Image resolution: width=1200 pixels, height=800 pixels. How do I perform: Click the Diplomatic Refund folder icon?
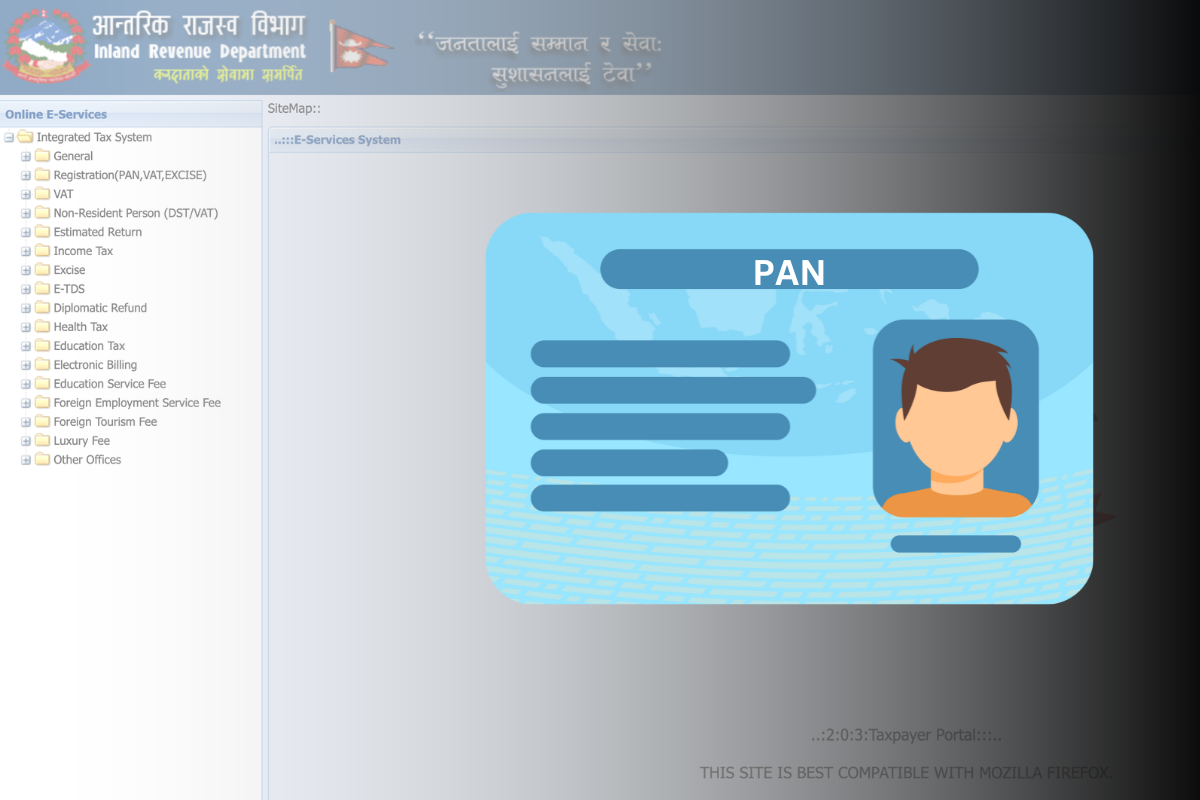point(42,307)
